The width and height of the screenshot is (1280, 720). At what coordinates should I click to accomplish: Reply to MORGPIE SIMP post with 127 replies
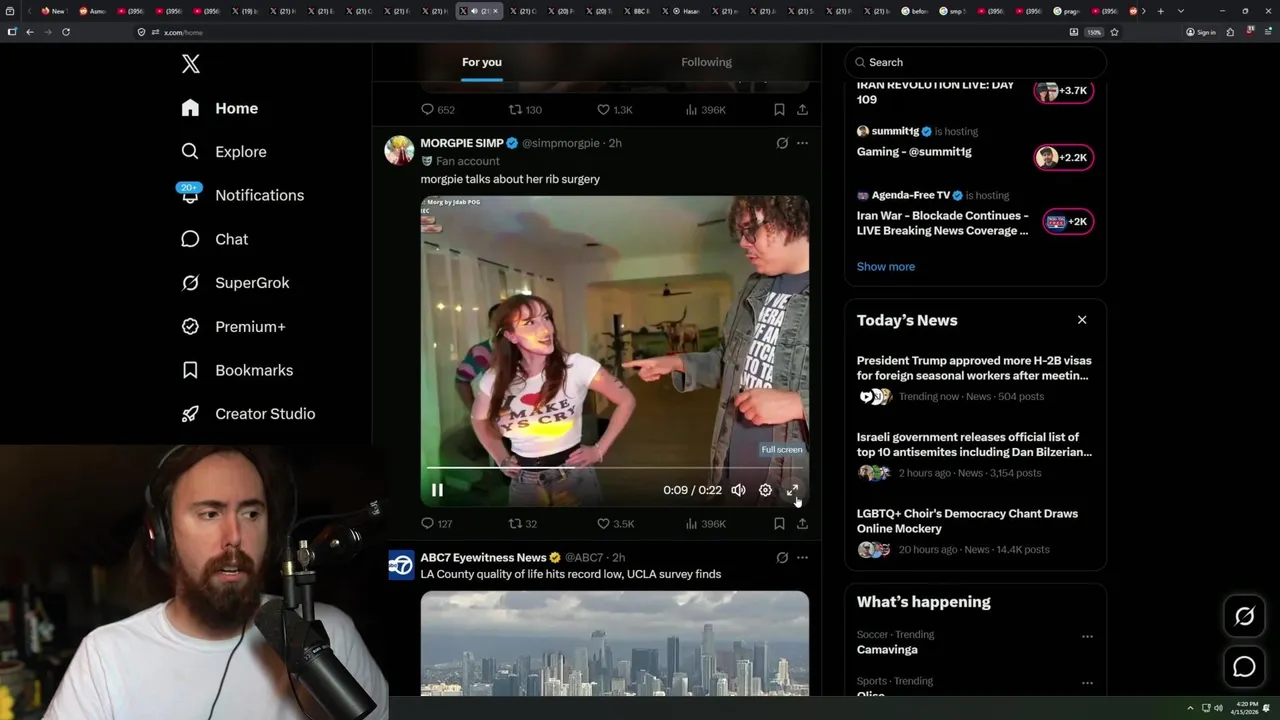(436, 523)
